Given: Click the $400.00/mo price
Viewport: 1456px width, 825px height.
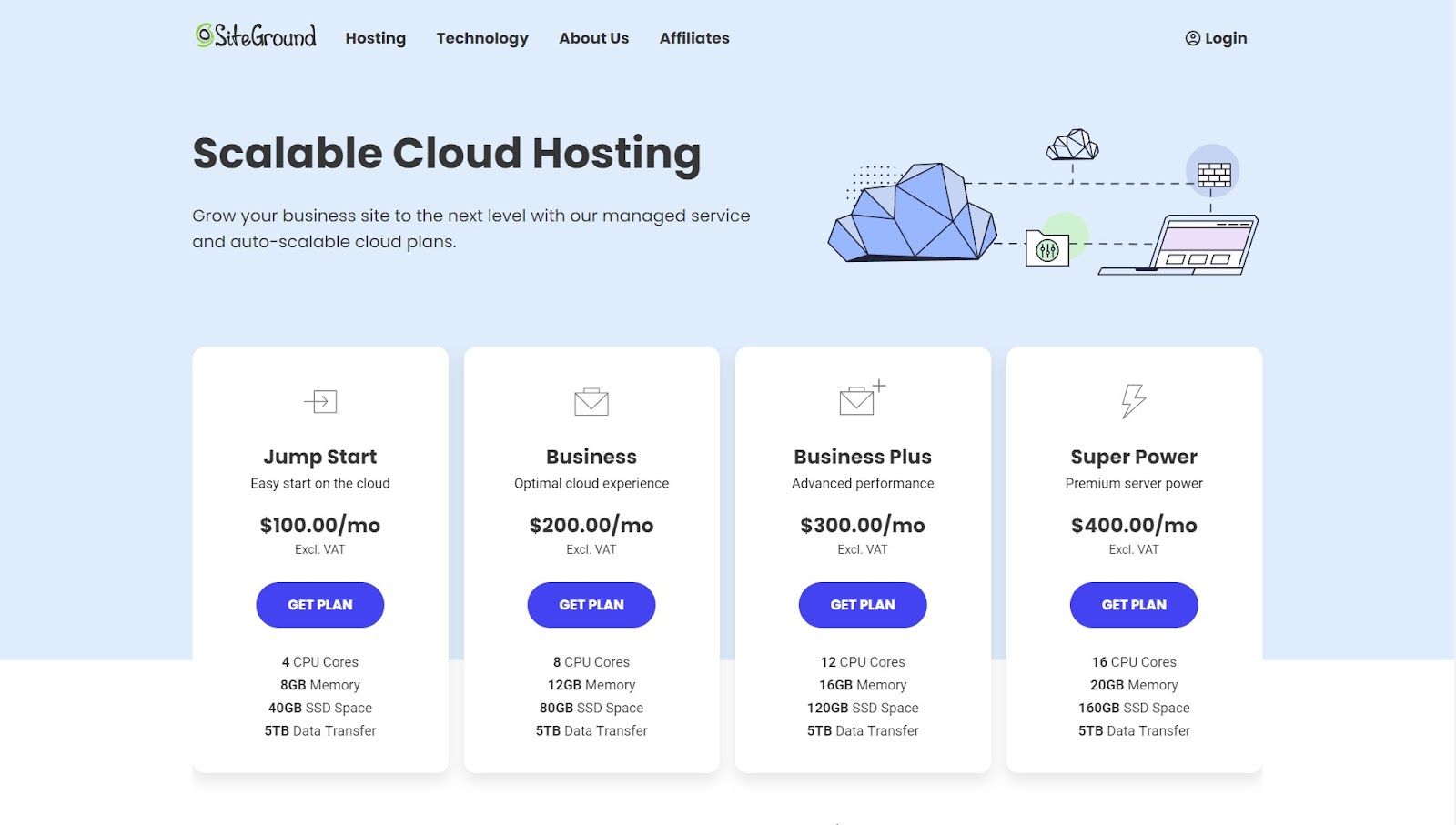Looking at the screenshot, I should pyautogui.click(x=1134, y=525).
